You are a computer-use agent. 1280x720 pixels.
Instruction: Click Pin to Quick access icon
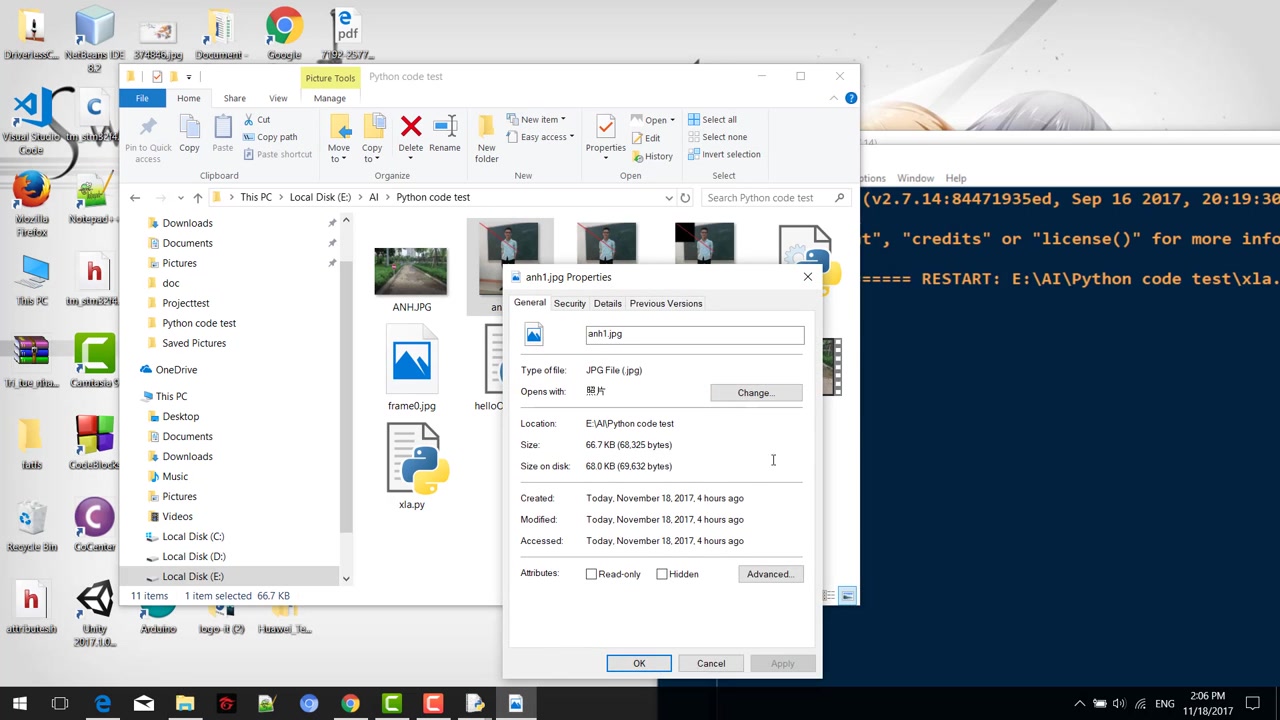coord(148,127)
